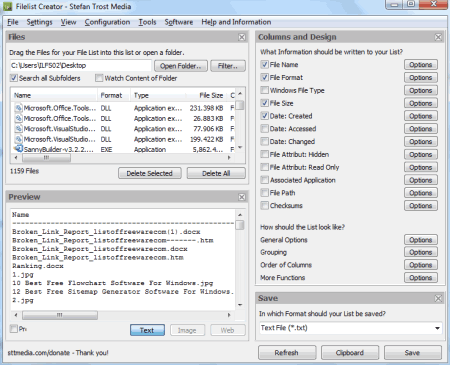Enable the Date: Changed checkbox
The height and width of the screenshot is (365, 450).
[264, 141]
